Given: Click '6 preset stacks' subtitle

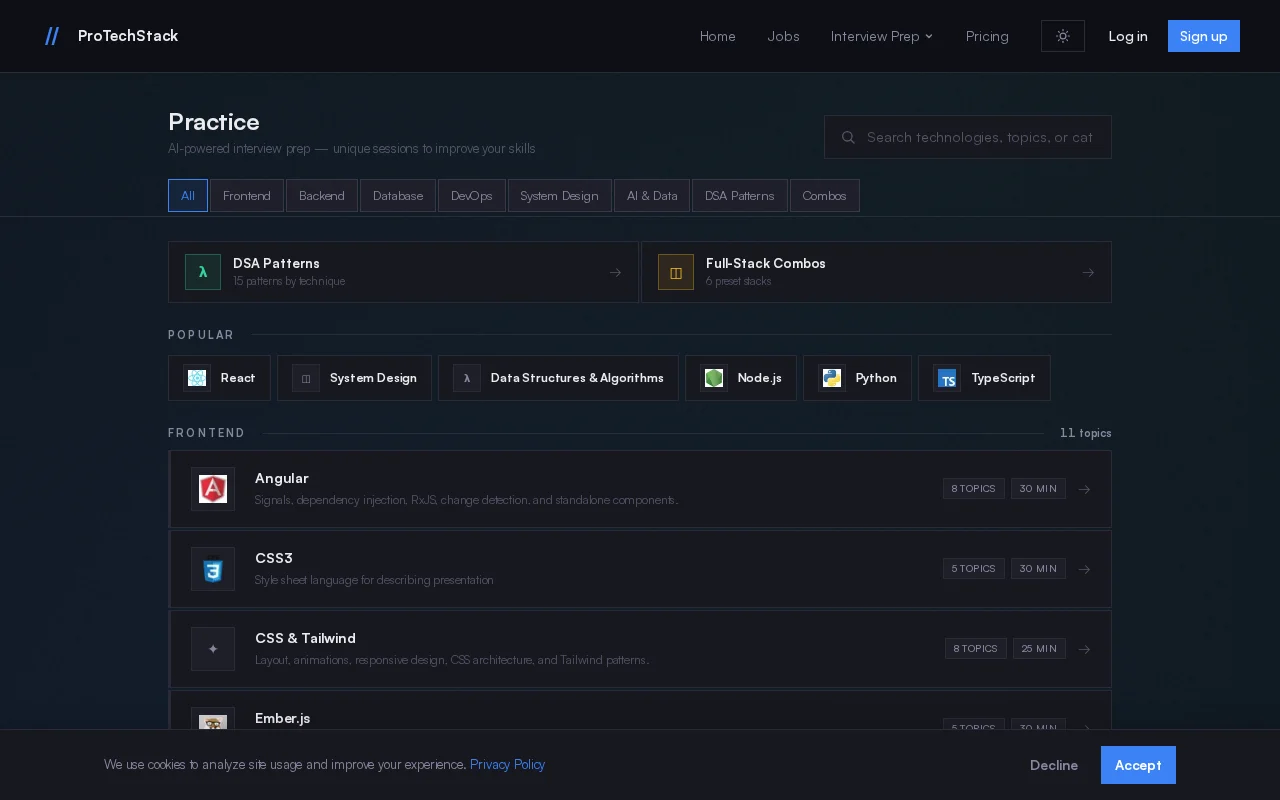Looking at the screenshot, I should (739, 281).
